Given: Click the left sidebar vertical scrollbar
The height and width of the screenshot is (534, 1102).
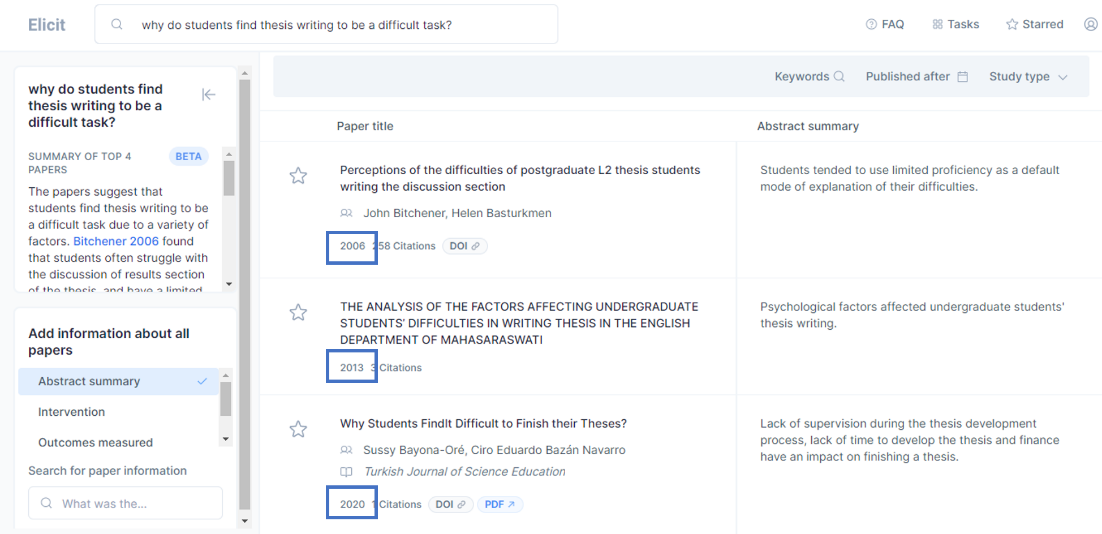Looking at the screenshot, I should point(245,300).
